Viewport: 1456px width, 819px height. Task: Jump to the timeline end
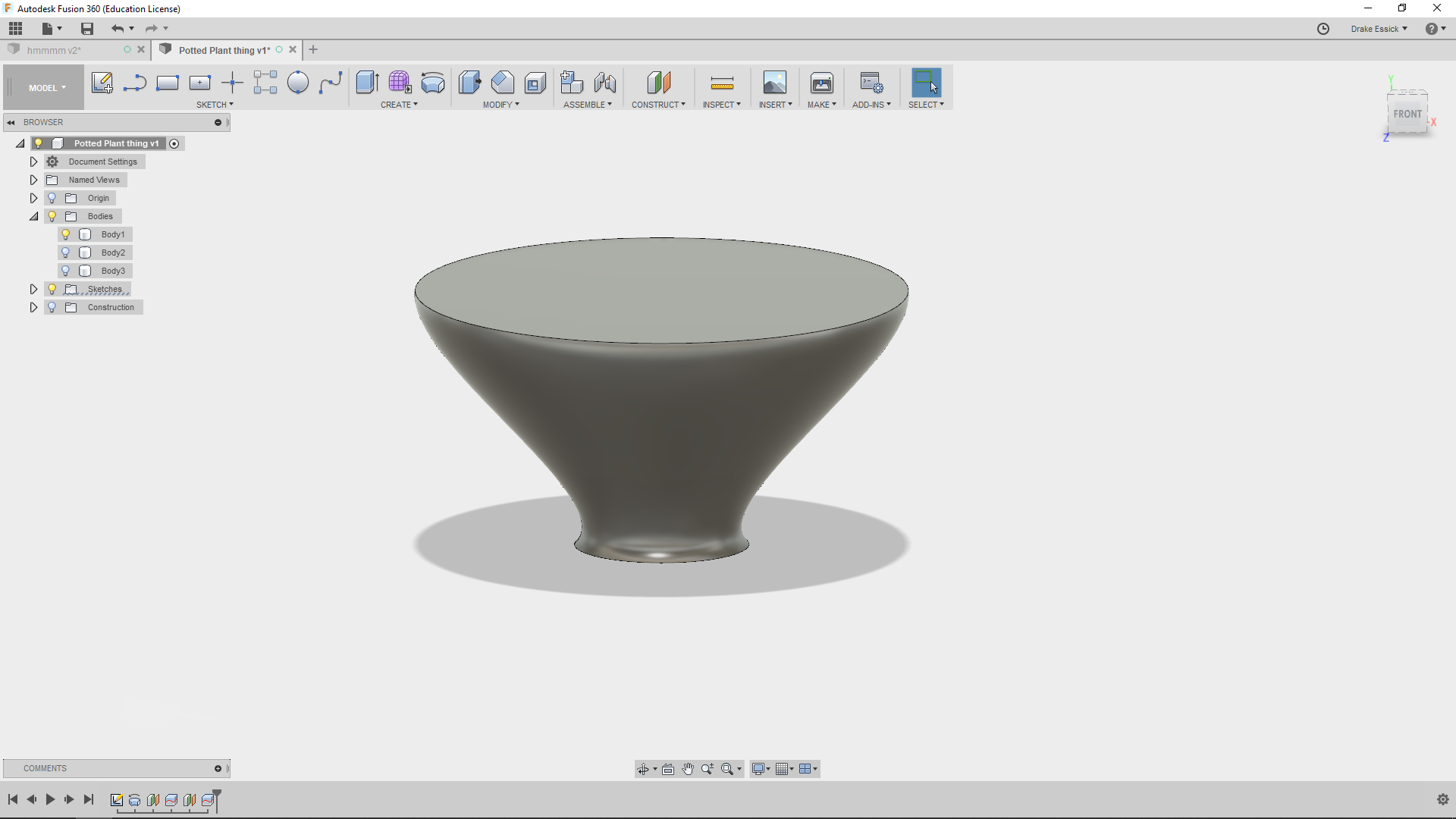[89, 799]
